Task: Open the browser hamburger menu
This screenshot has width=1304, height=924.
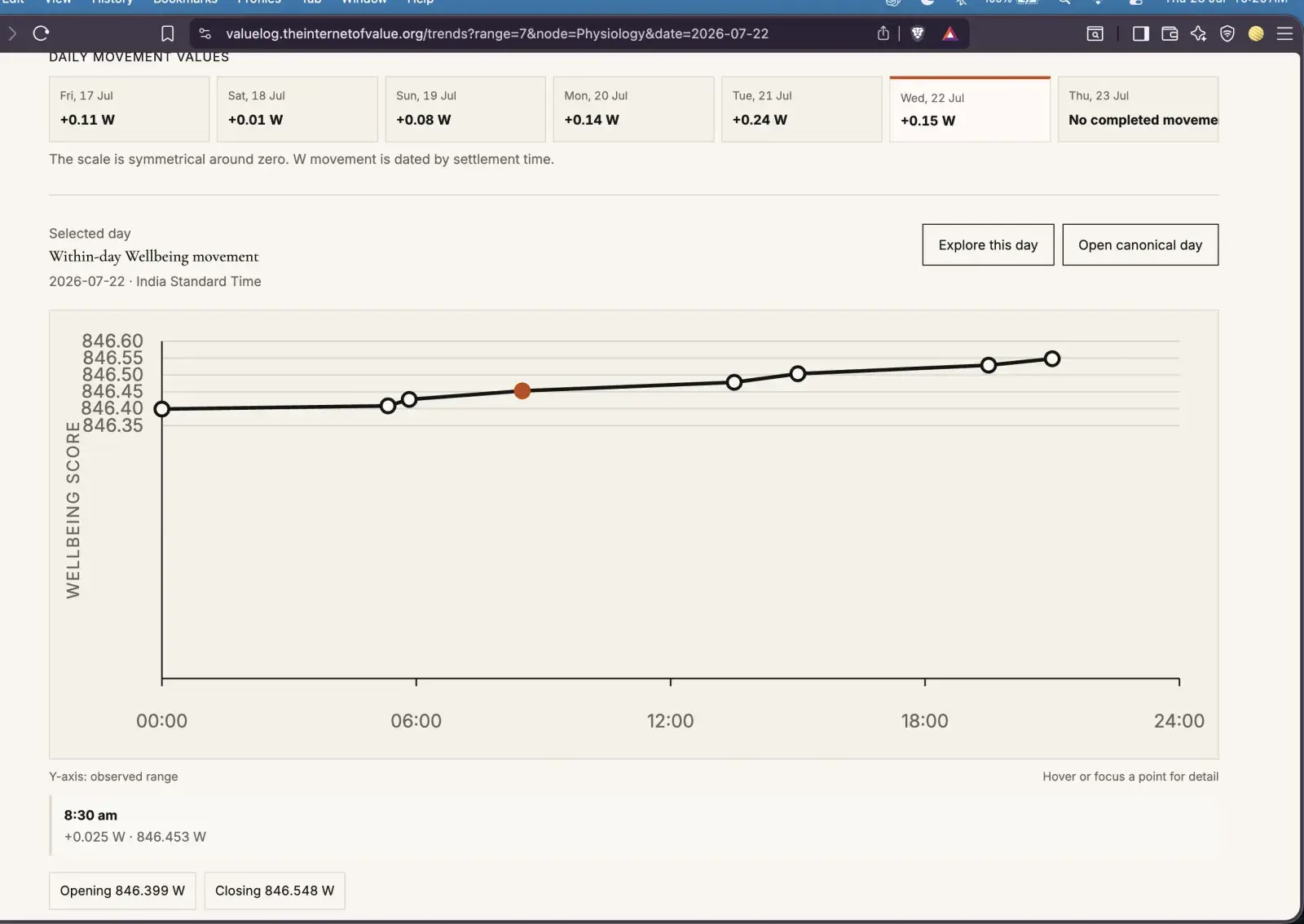Action: (1284, 33)
